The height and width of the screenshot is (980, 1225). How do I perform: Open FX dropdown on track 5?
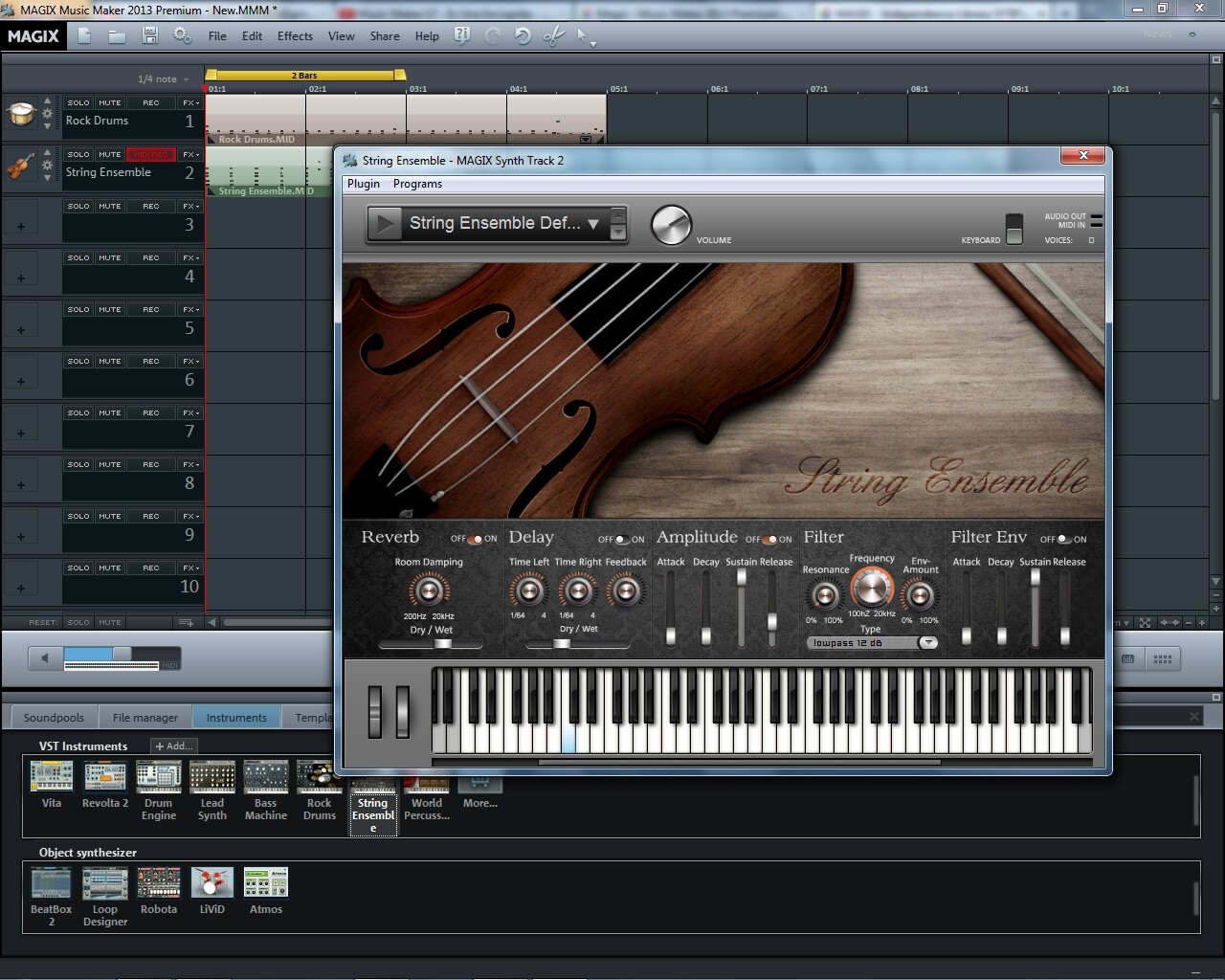pos(190,309)
